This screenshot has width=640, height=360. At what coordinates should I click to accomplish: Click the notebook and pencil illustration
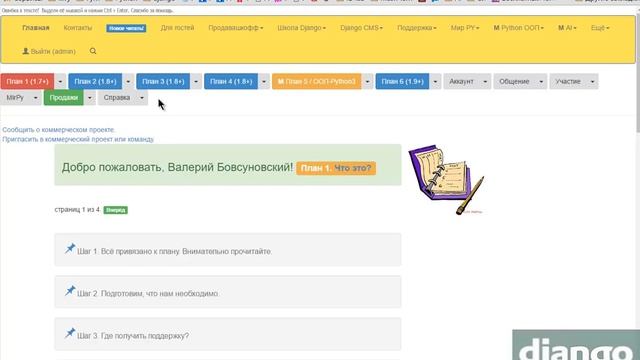pos(446,180)
